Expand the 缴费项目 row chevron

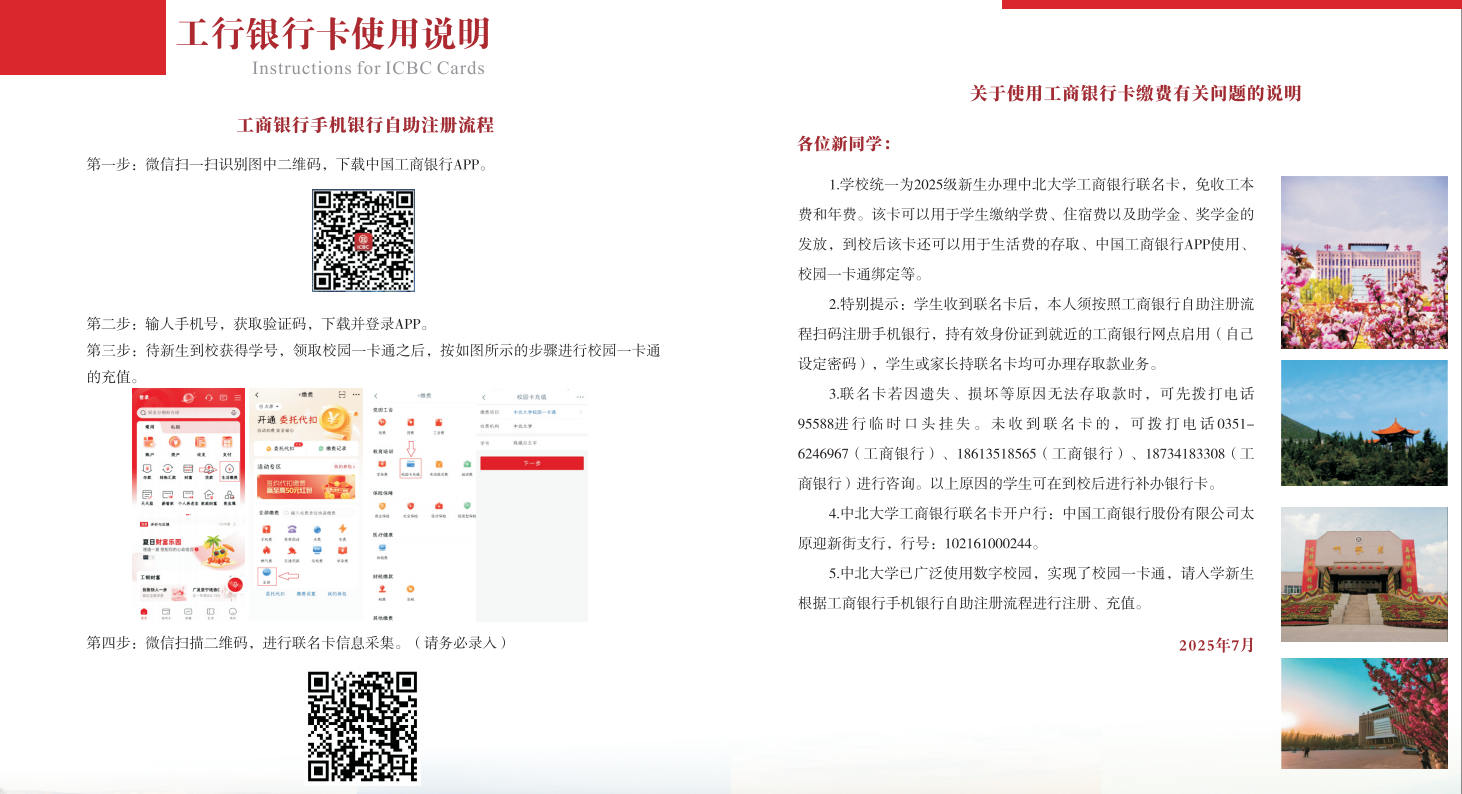click(581, 412)
